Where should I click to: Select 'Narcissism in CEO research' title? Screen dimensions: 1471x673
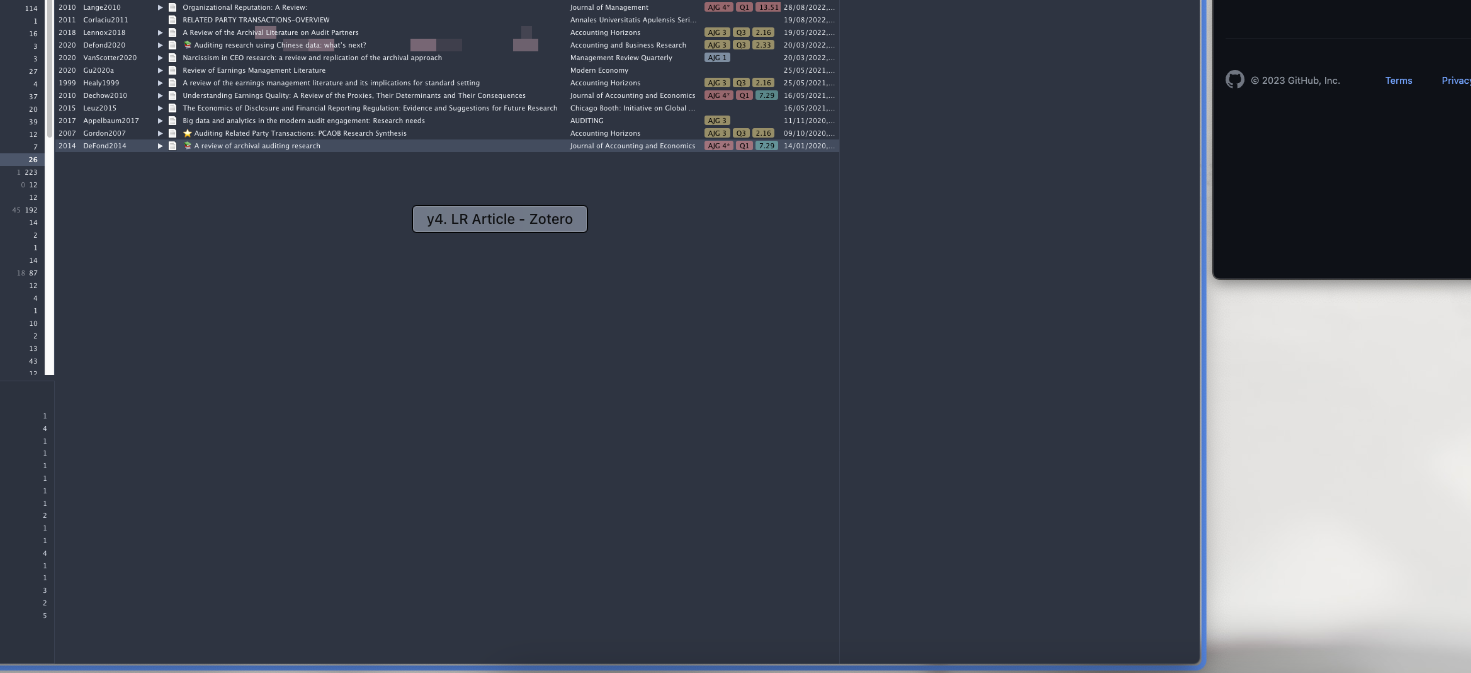(312, 57)
